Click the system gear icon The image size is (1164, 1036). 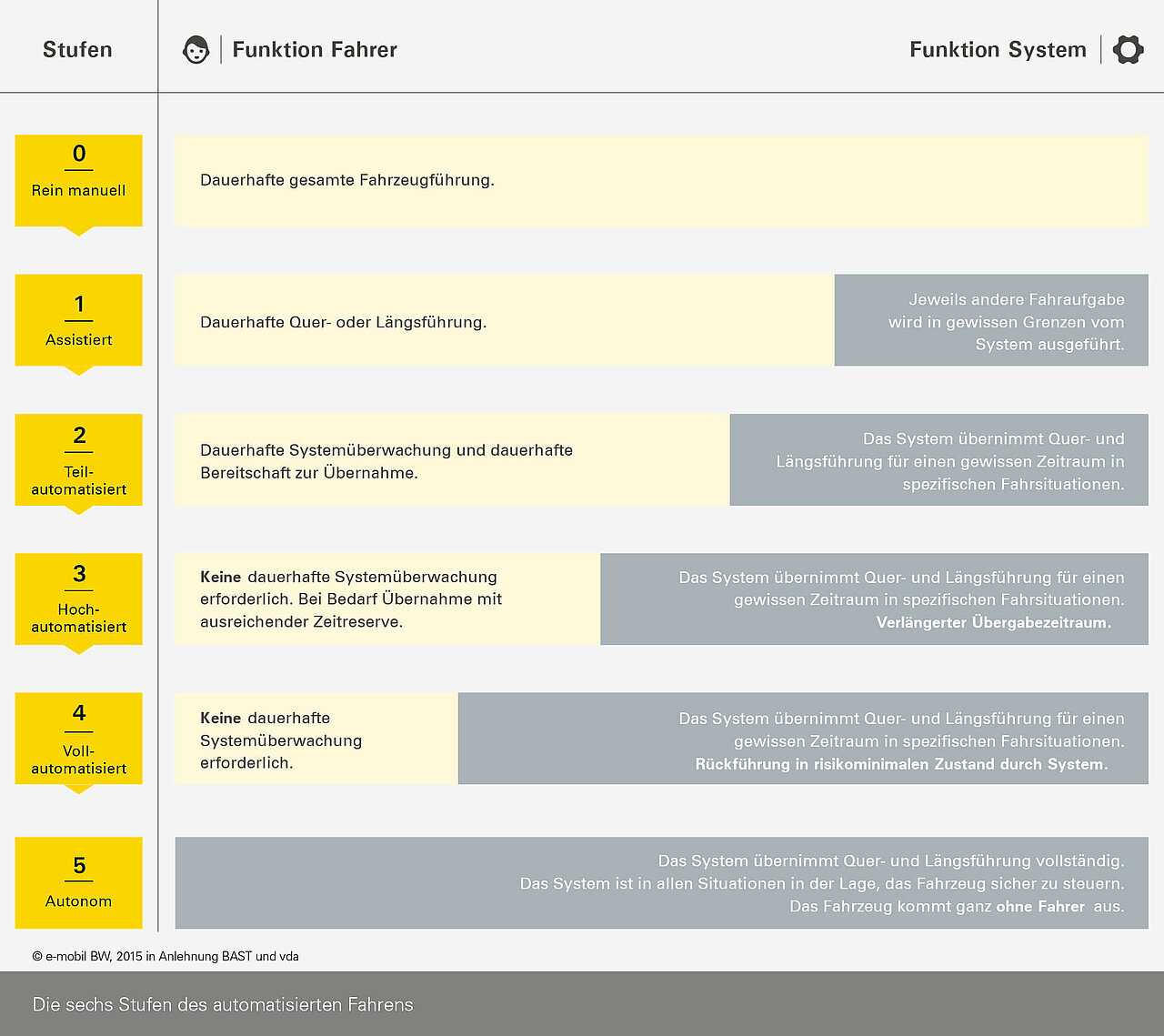1129,50
